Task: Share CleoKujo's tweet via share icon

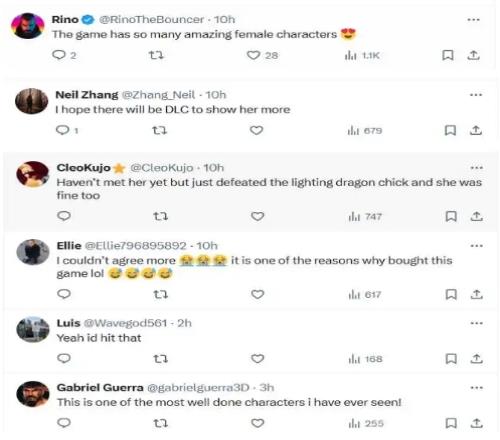Action: click(x=477, y=216)
